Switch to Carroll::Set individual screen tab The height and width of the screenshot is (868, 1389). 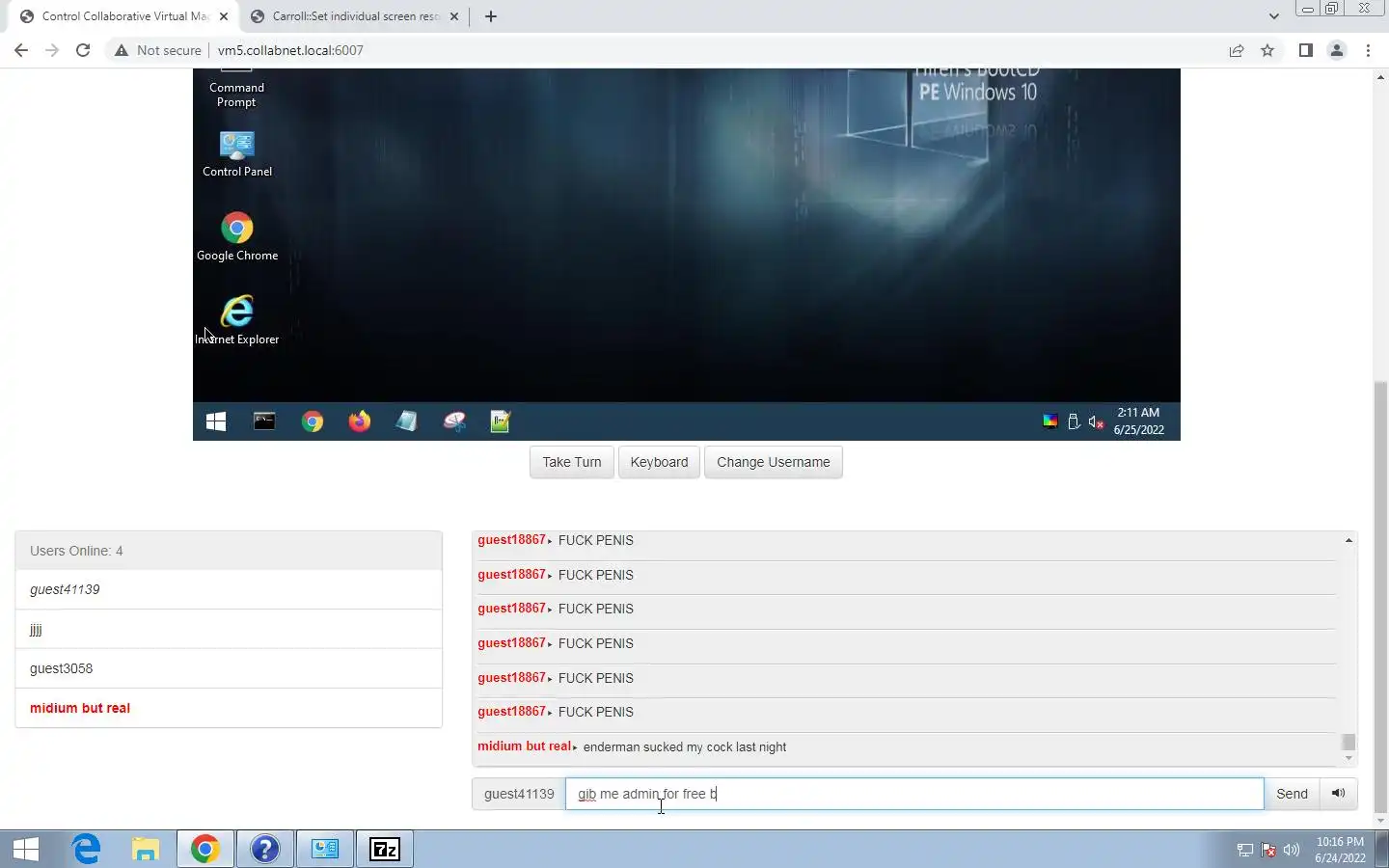pyautogui.click(x=355, y=16)
